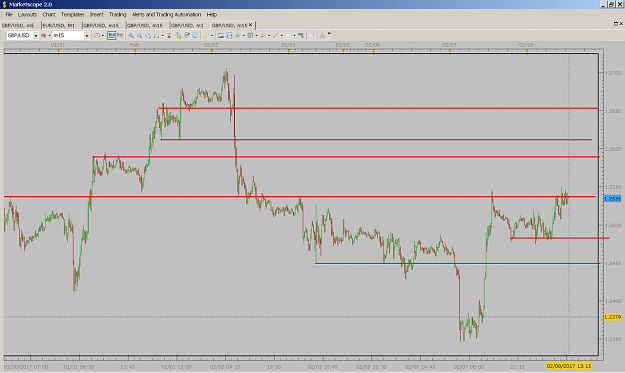The height and width of the screenshot is (373, 625).
Task: Open the pencil tool dropdown arrow
Action: point(212,35)
